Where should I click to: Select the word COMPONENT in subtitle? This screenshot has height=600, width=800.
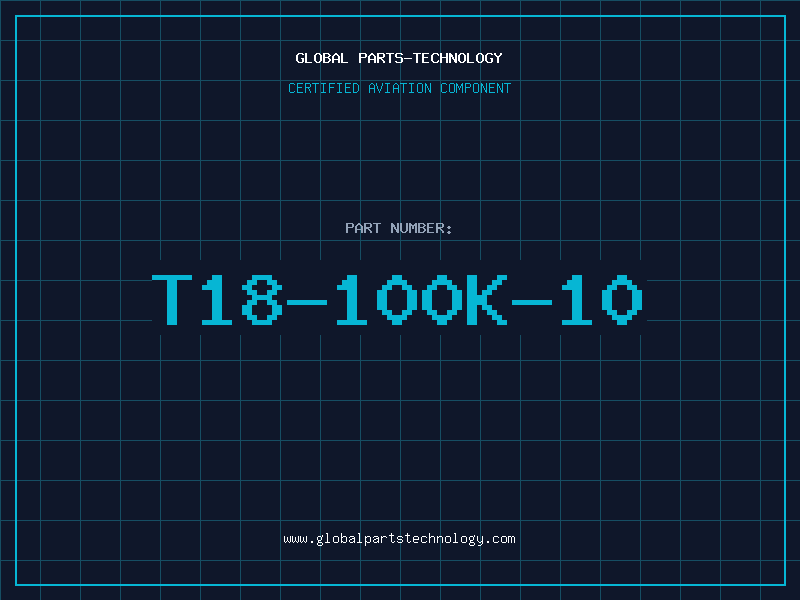476,88
